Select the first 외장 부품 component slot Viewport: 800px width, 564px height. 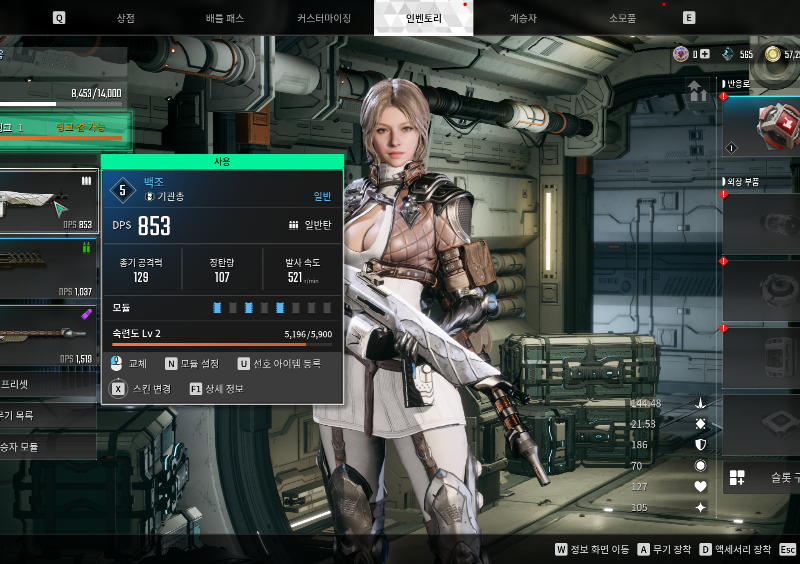coord(762,224)
